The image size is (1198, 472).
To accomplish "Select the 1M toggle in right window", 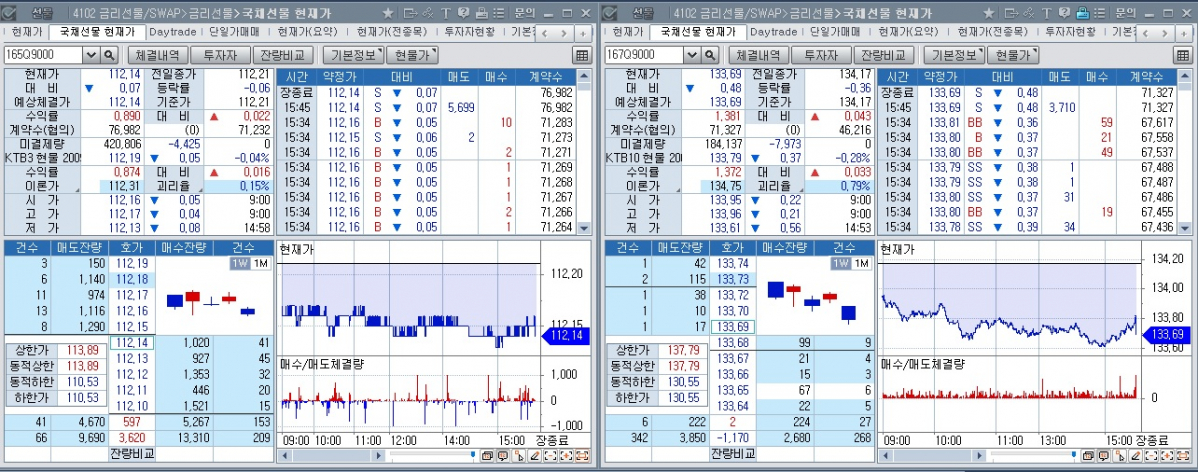I will pyautogui.click(x=860, y=263).
